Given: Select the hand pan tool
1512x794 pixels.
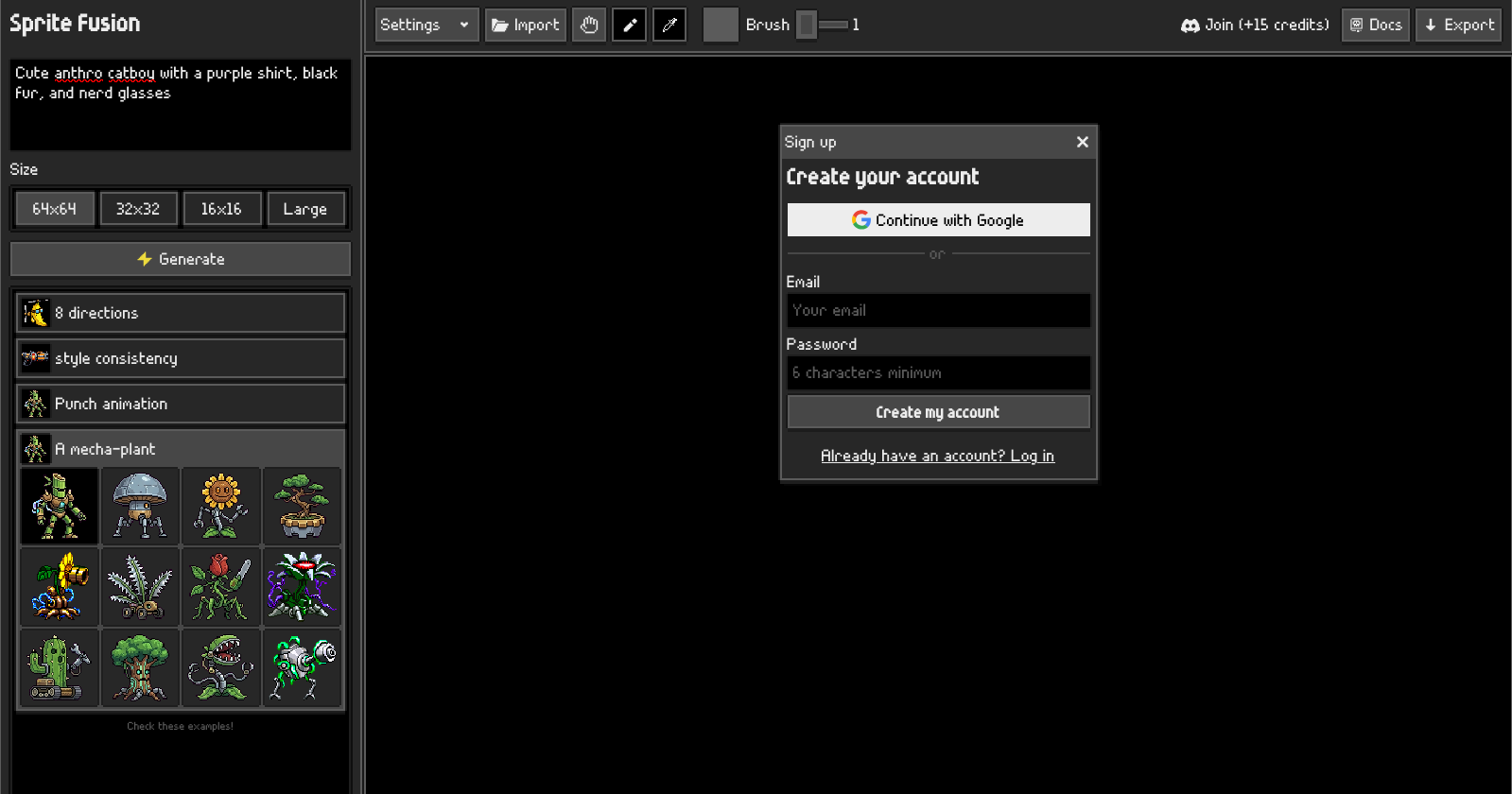Looking at the screenshot, I should 589,25.
